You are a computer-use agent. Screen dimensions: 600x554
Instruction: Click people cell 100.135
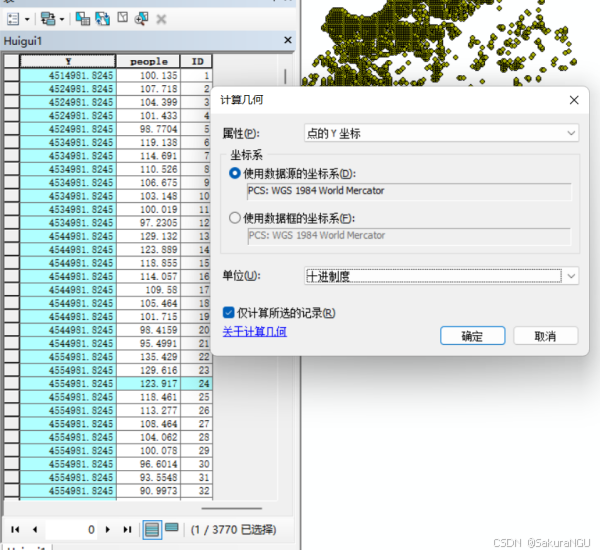click(148, 75)
